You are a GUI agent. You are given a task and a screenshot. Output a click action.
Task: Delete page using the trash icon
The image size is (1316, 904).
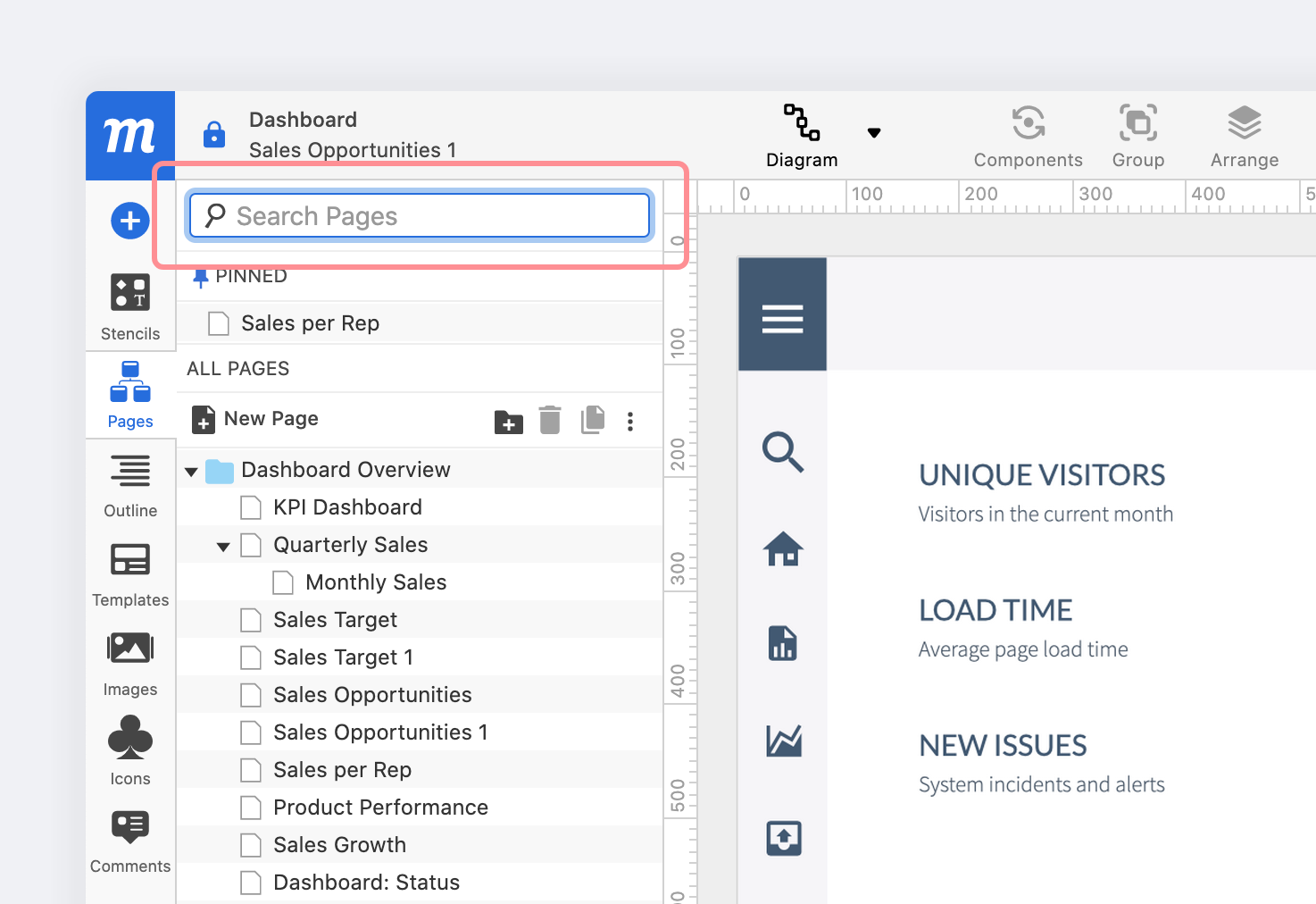[550, 421]
